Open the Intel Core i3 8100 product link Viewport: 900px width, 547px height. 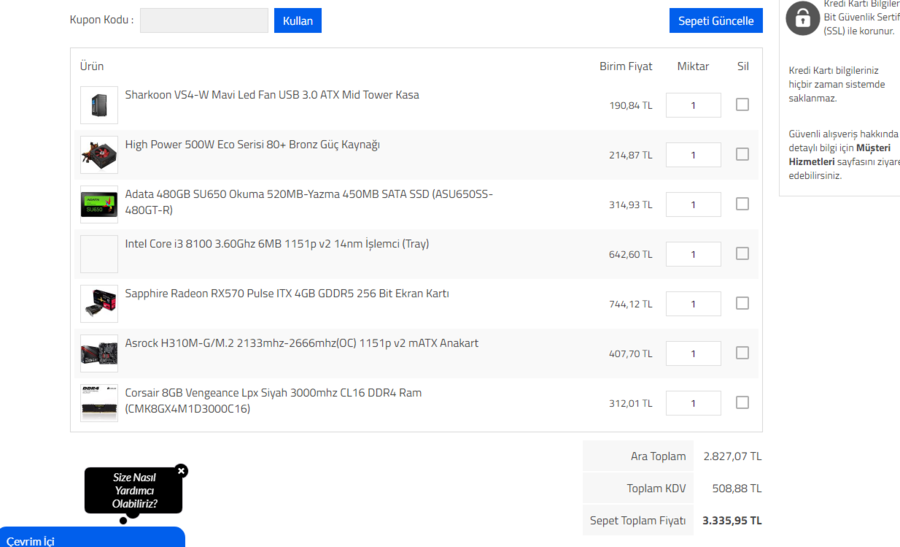277,244
